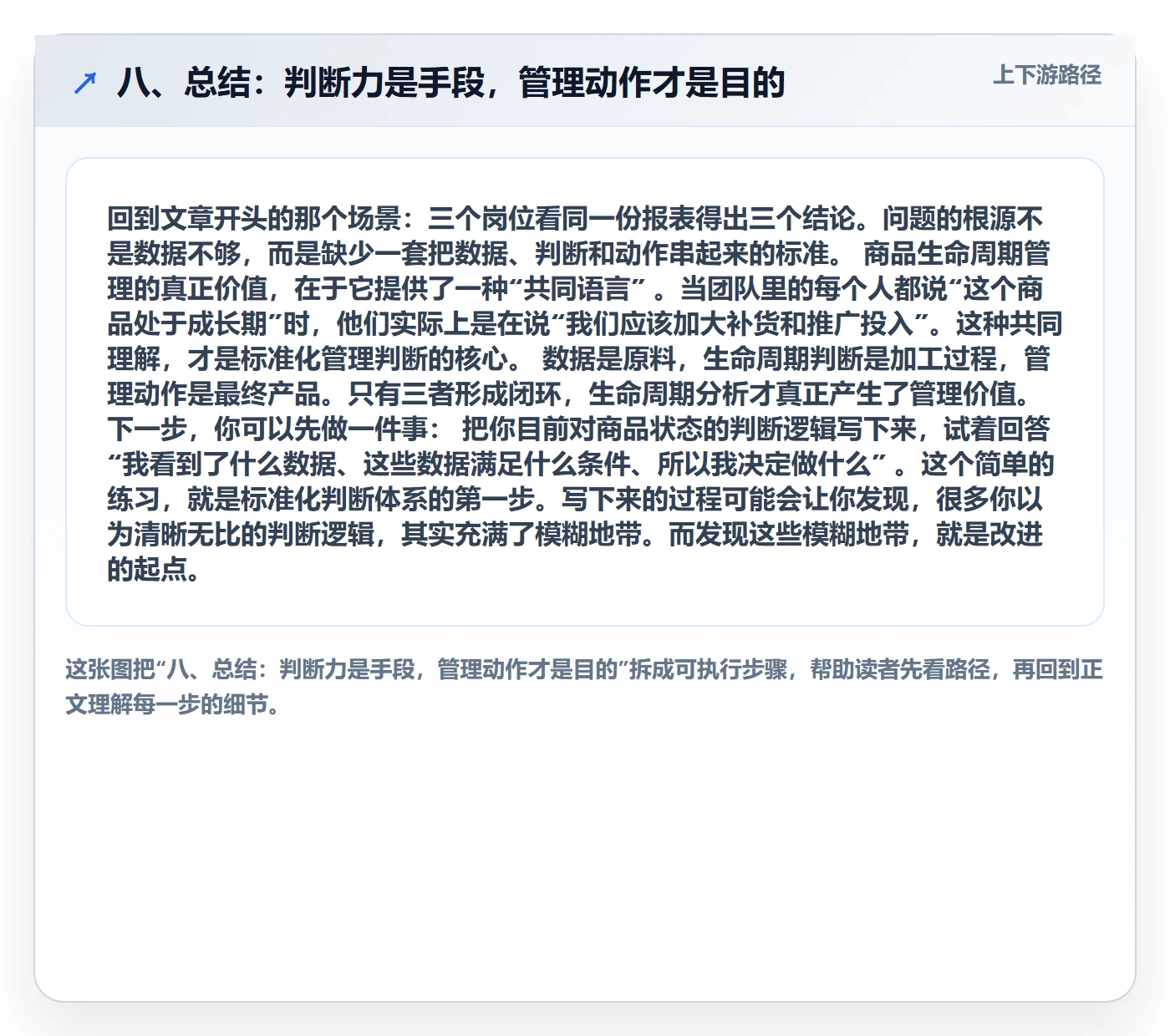The height and width of the screenshot is (1036, 1170).
Task: Click the 上下游路径 label in the header
Action: click(x=1047, y=75)
